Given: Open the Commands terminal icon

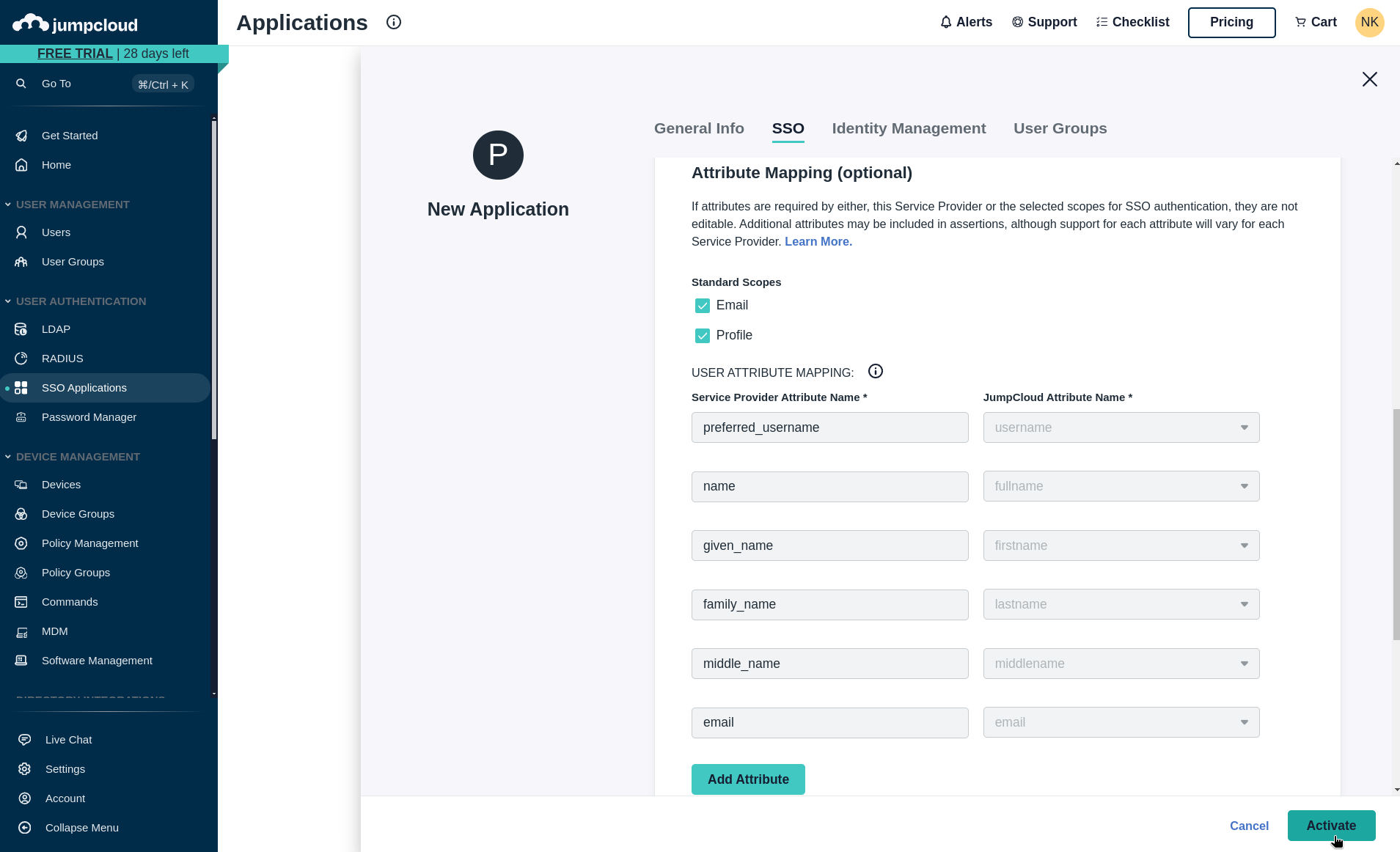Looking at the screenshot, I should click(x=21, y=601).
